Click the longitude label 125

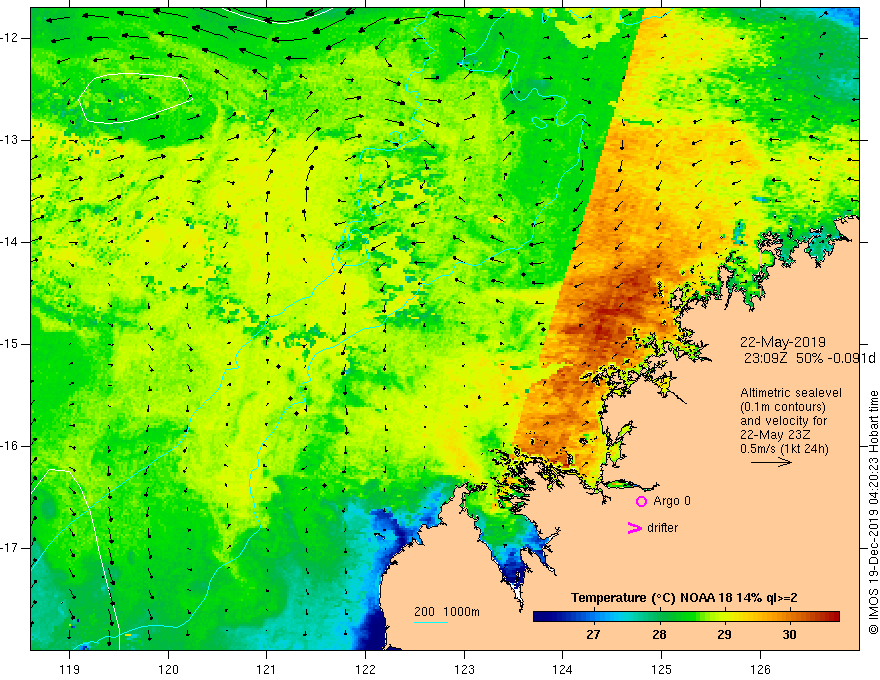click(661, 669)
